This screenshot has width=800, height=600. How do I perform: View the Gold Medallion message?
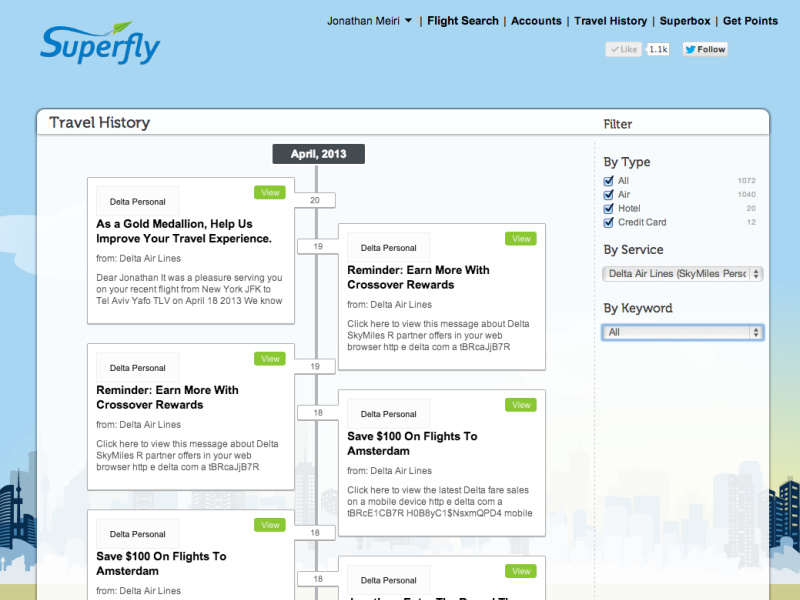click(x=270, y=192)
